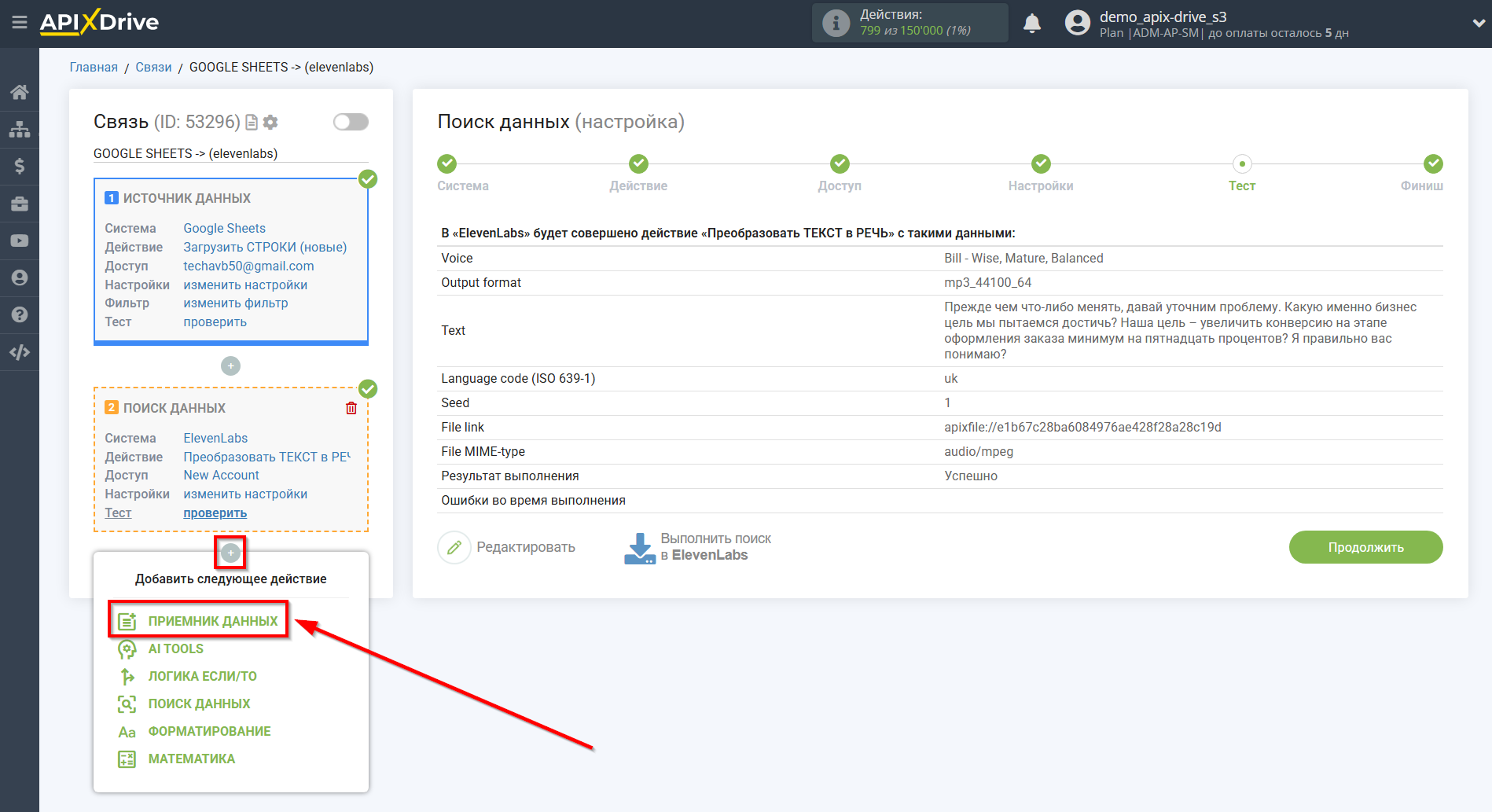Open the billing dollar icon in sidebar
This screenshot has width=1492, height=812.
tap(20, 166)
